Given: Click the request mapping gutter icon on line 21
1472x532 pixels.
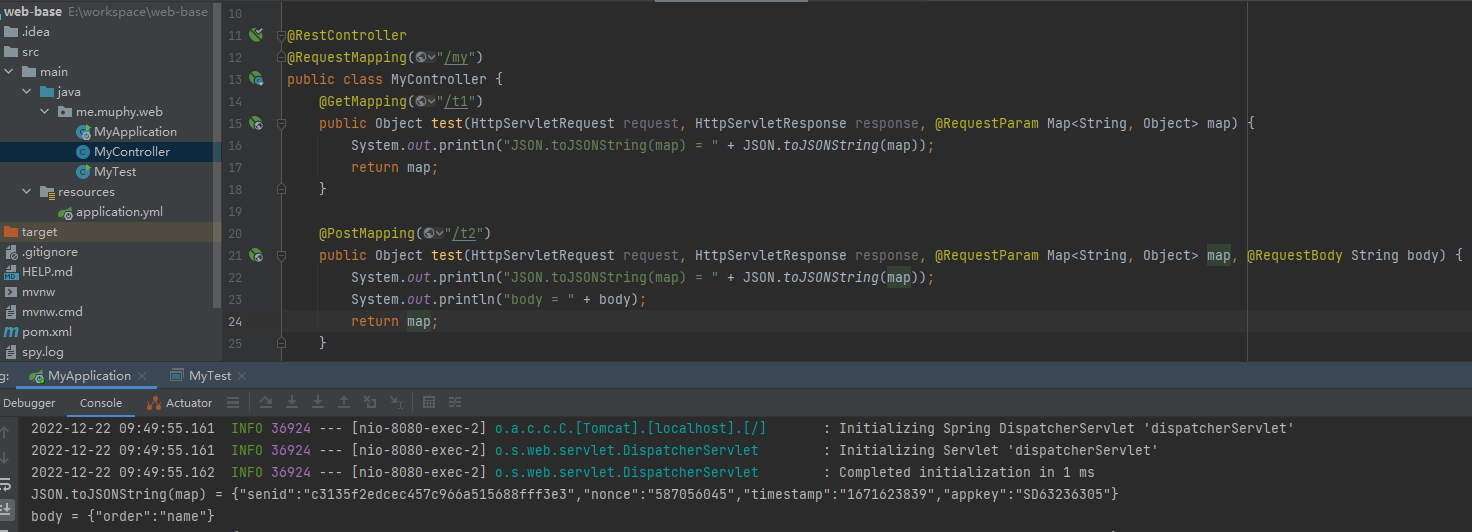Looking at the screenshot, I should point(256,255).
